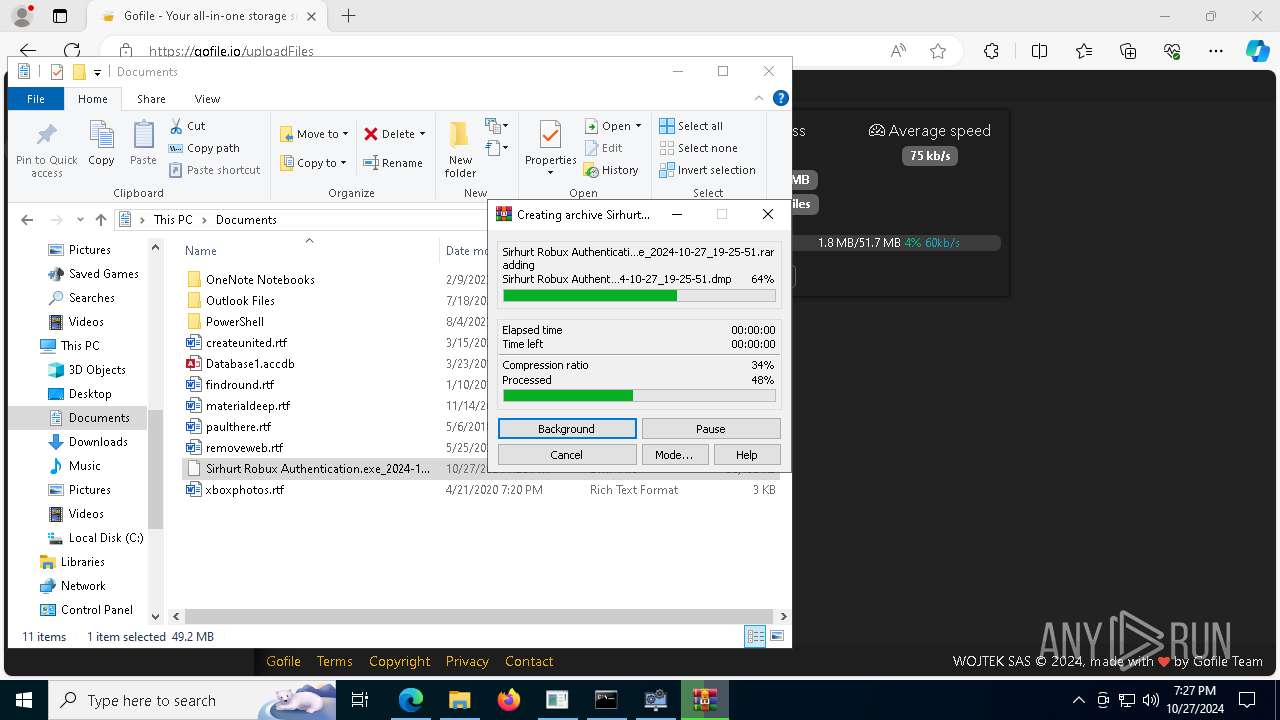This screenshot has width=1280, height=720.
Task: Click Copy path in the ribbon
Action: tap(204, 148)
